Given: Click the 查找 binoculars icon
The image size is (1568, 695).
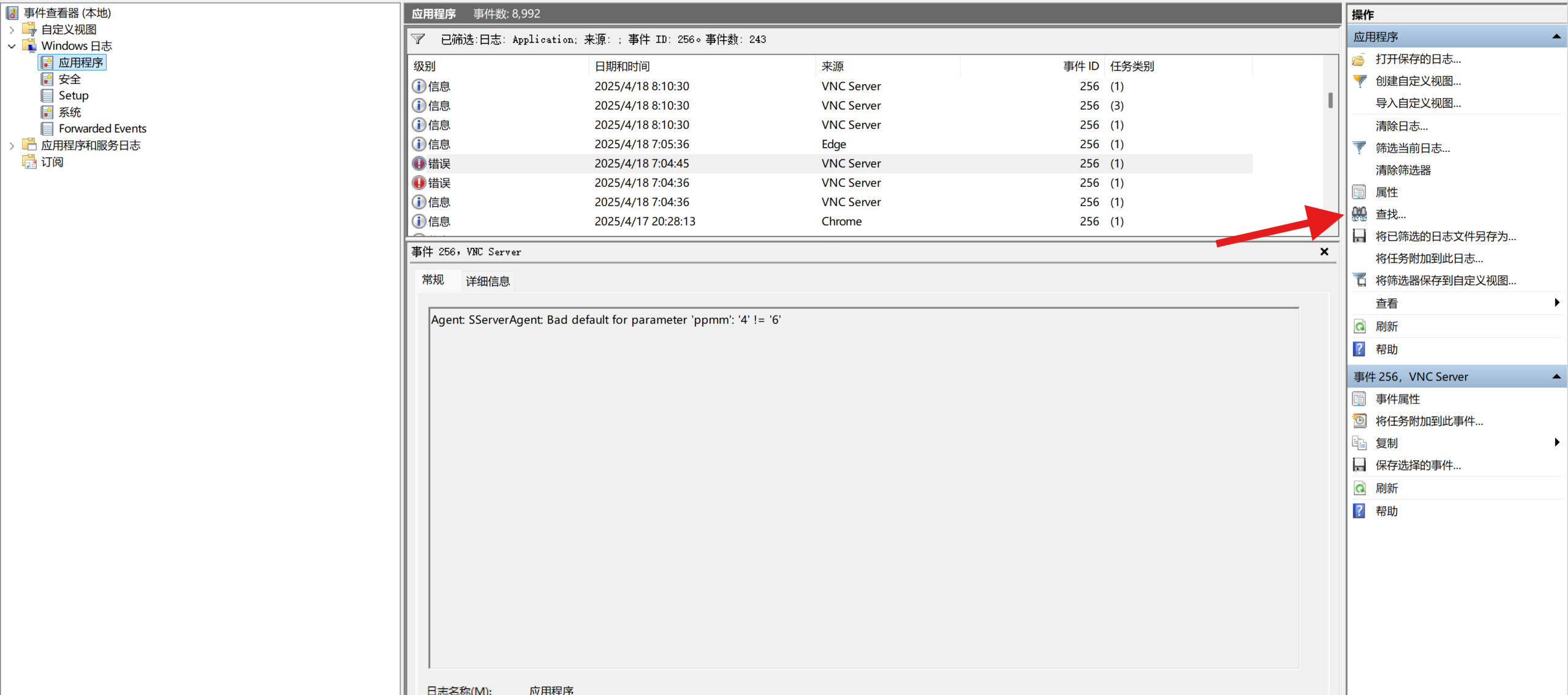Looking at the screenshot, I should click(1359, 214).
